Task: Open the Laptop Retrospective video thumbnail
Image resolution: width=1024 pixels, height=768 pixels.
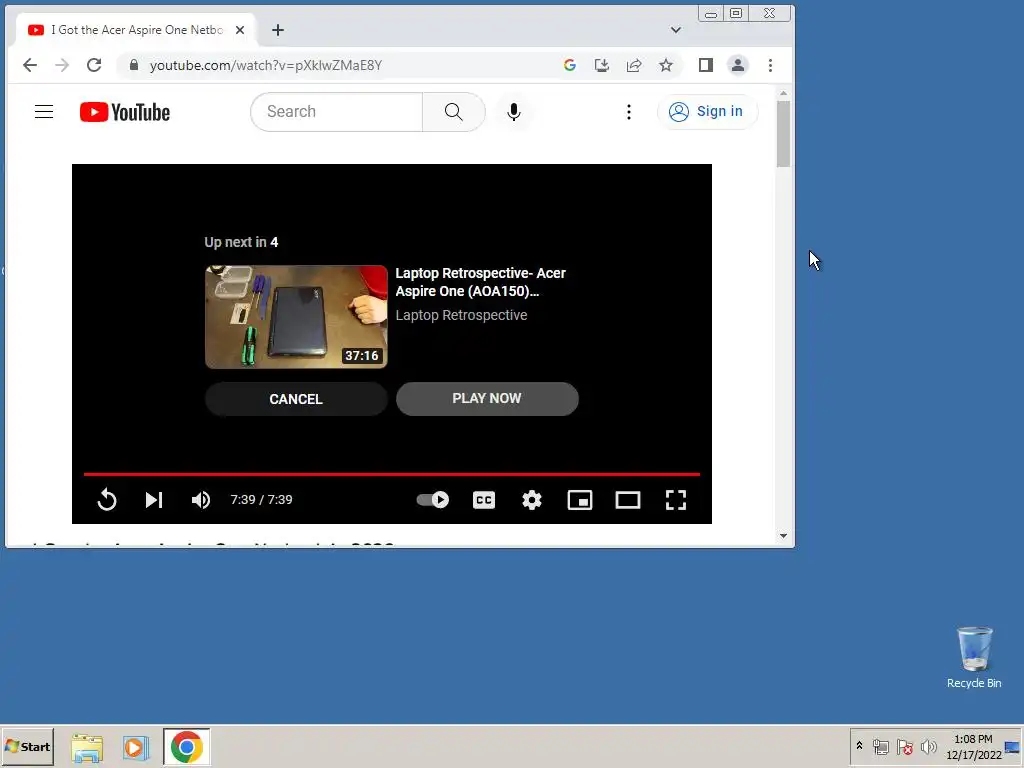Action: 296,317
